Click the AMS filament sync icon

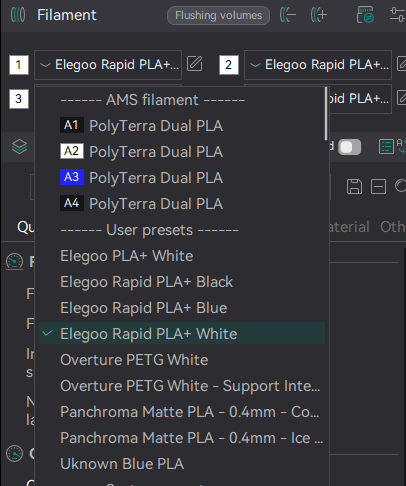tap(365, 15)
